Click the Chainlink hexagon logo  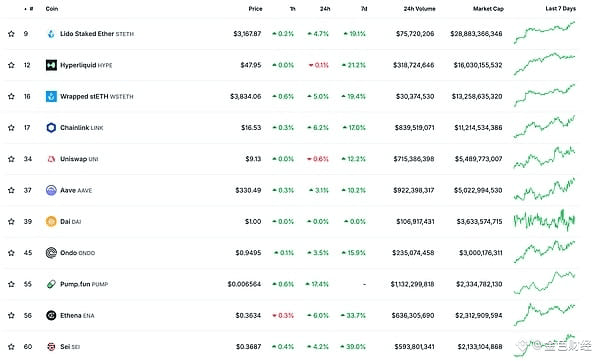51,127
